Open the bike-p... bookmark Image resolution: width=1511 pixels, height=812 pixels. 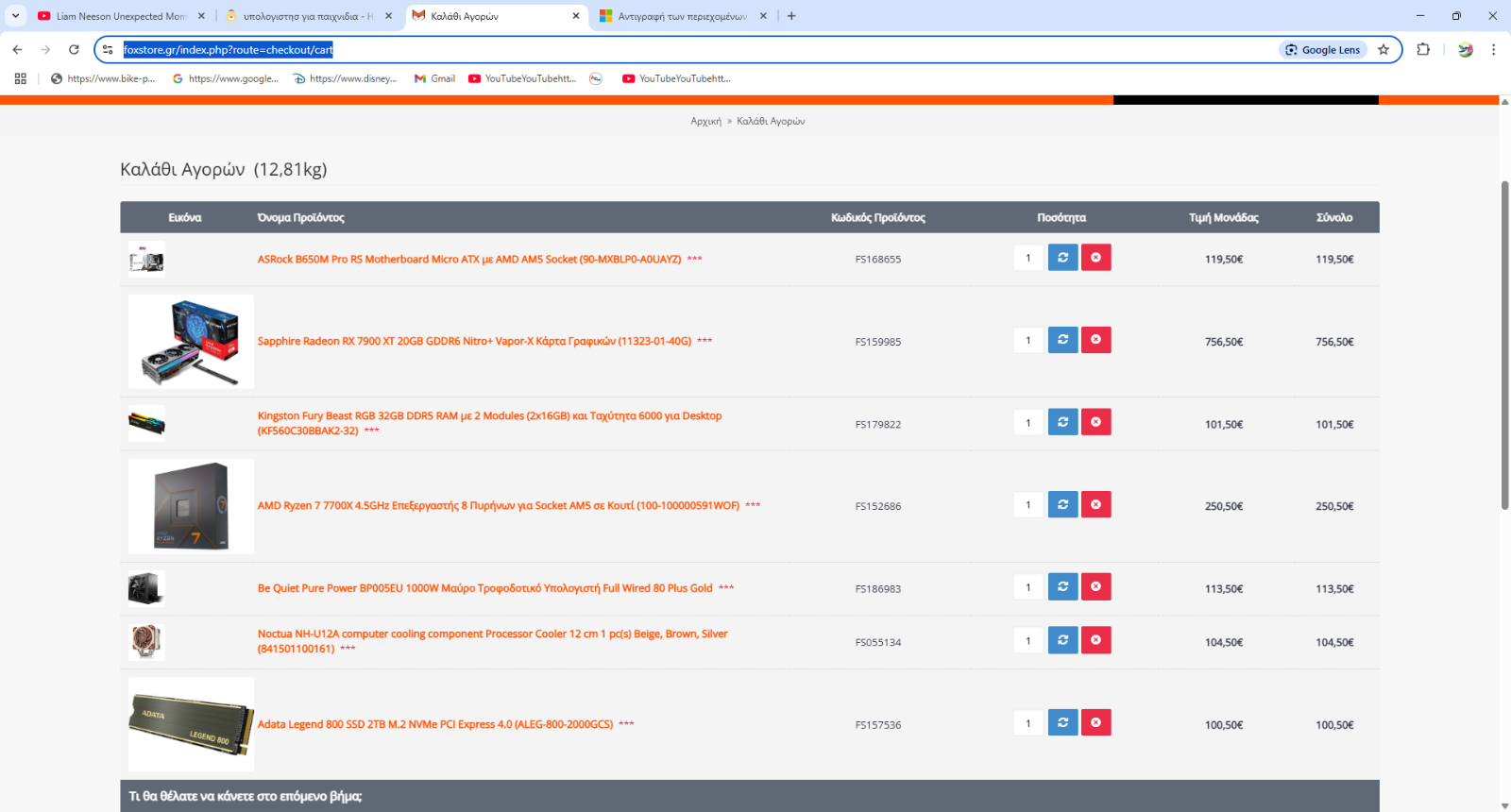click(x=103, y=78)
